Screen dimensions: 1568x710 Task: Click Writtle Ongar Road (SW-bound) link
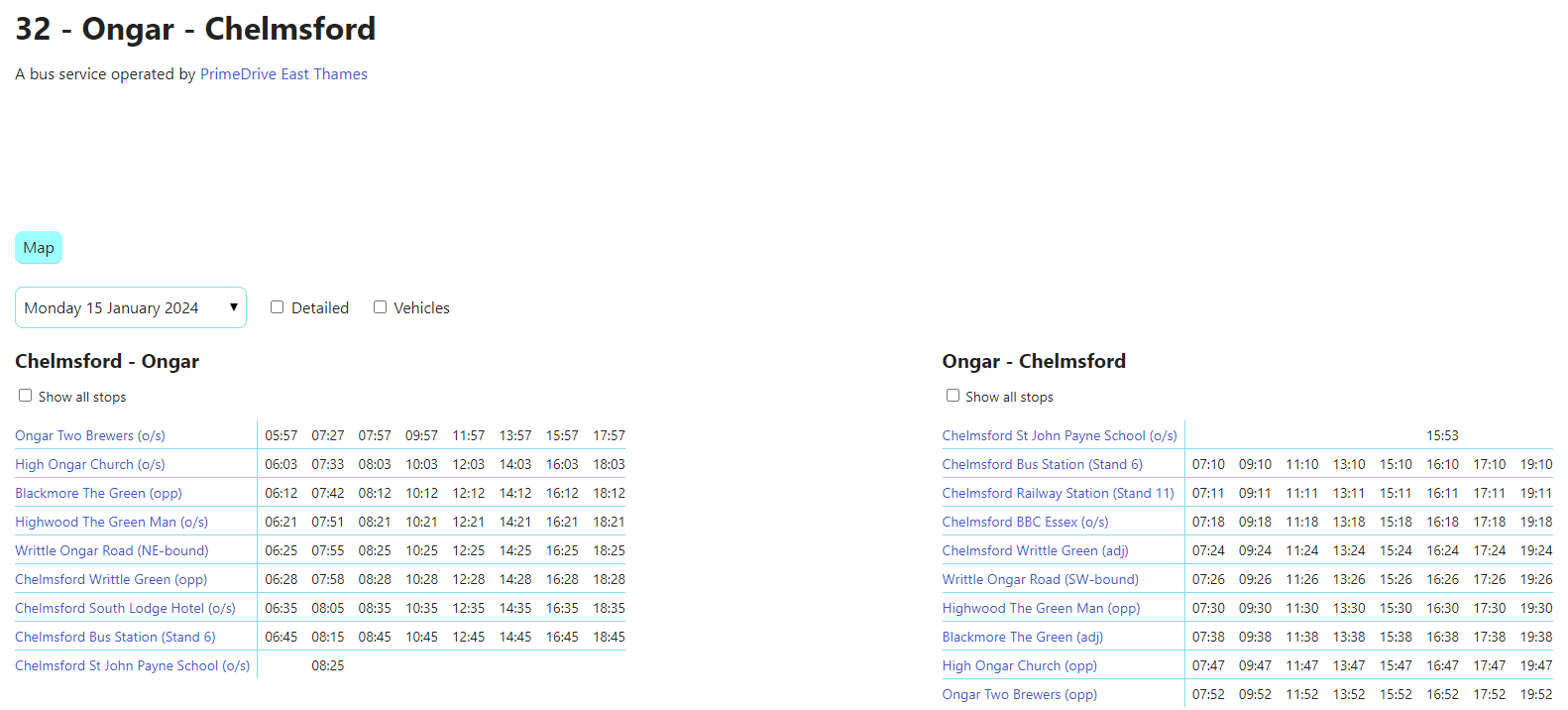1040,579
